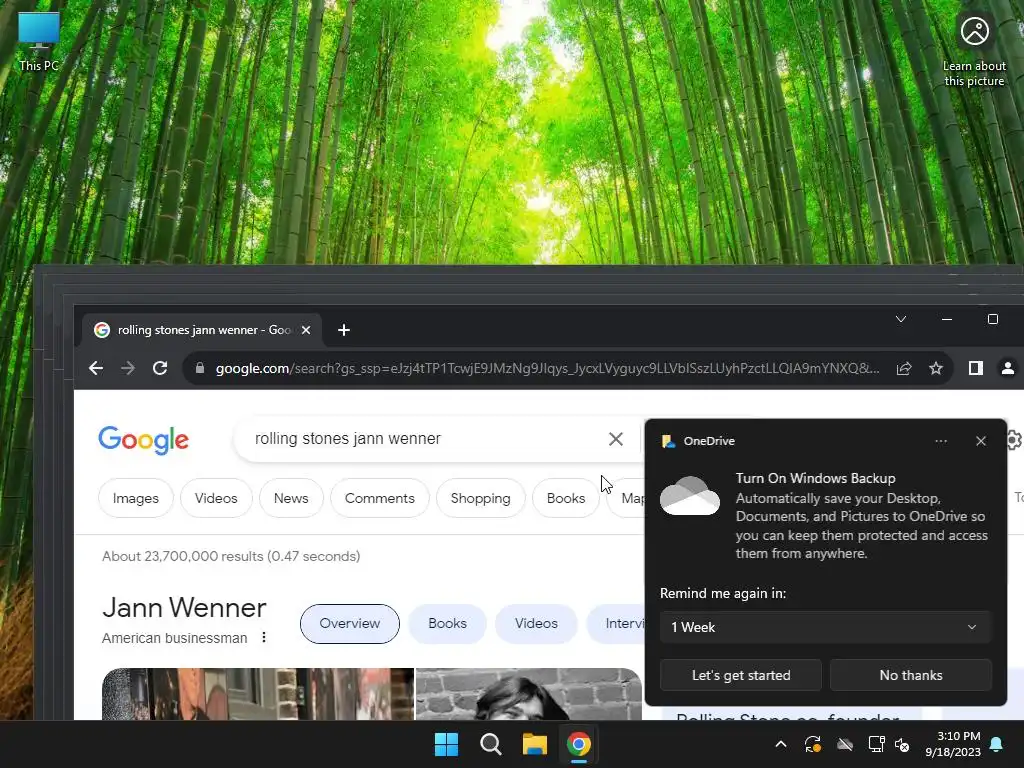Reload the Google search page
Screen dimensions: 1024x768
point(160,368)
